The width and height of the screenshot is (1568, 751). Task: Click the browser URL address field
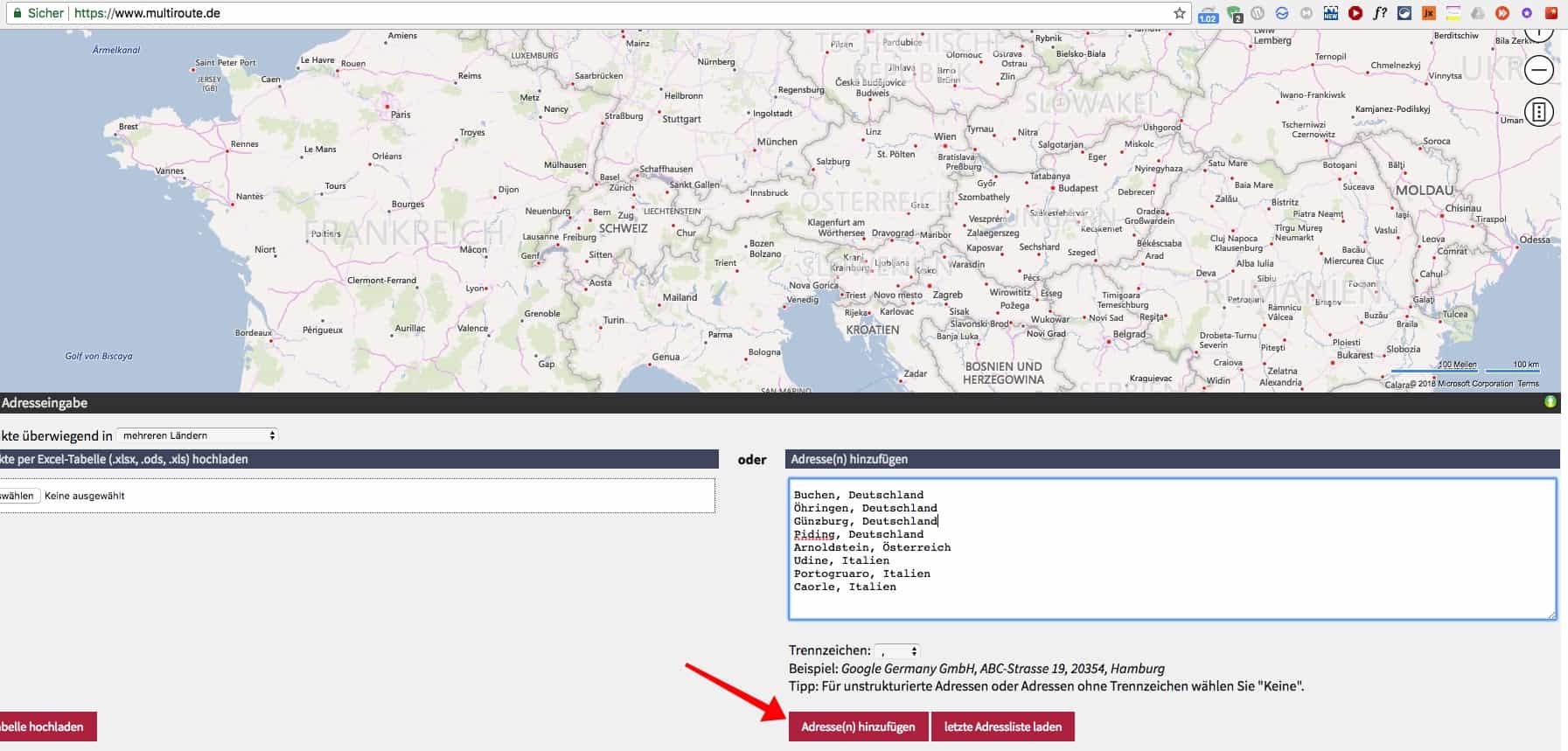[612, 13]
